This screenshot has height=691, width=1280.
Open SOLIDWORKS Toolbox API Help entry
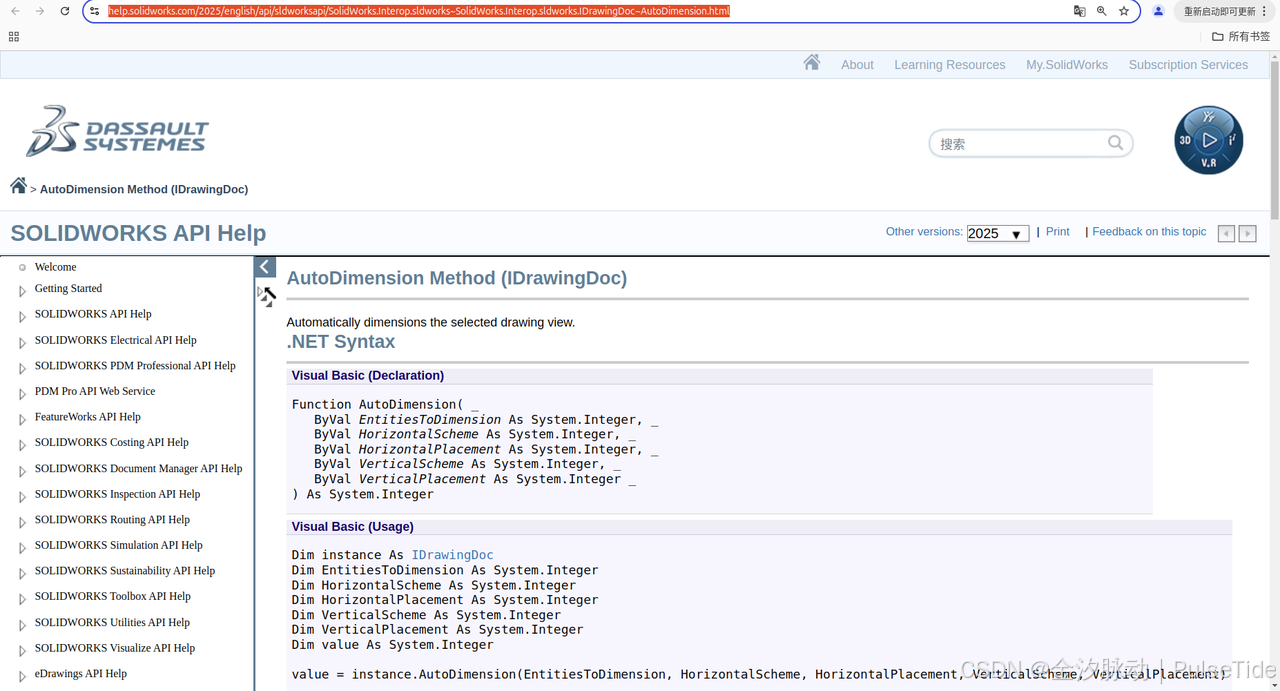point(113,596)
